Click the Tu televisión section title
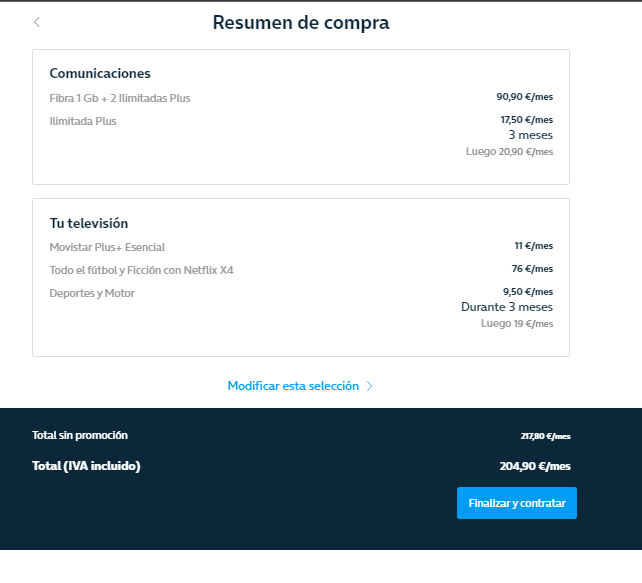642x583 pixels. click(89, 223)
